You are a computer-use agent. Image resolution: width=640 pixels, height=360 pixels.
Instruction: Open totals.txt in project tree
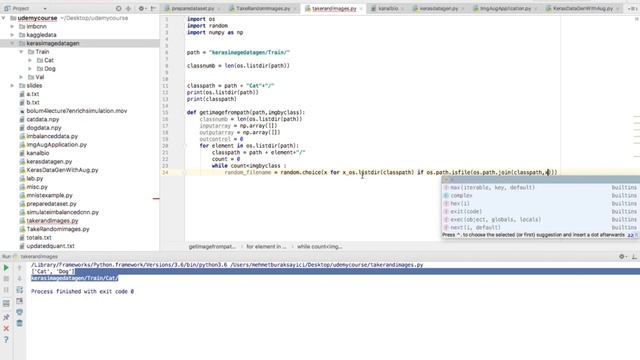[x=39, y=238]
